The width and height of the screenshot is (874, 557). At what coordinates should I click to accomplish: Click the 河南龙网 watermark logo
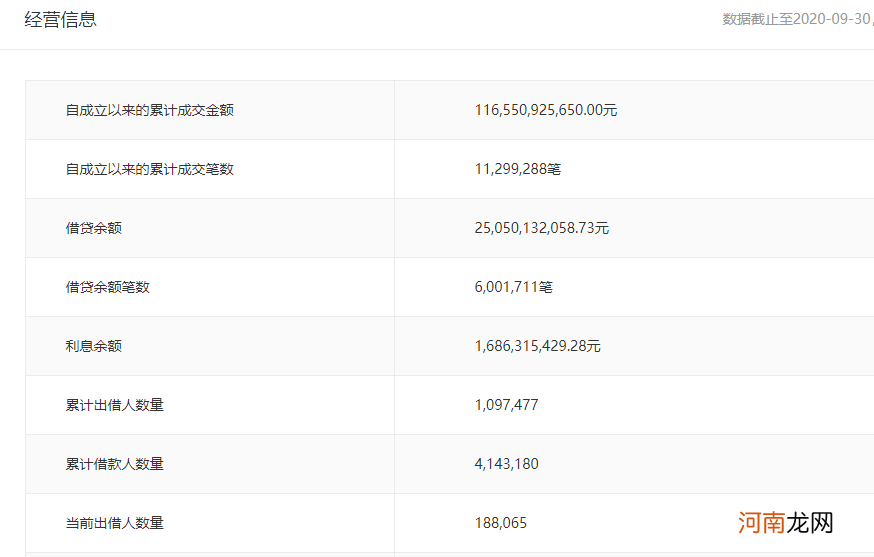tap(785, 522)
